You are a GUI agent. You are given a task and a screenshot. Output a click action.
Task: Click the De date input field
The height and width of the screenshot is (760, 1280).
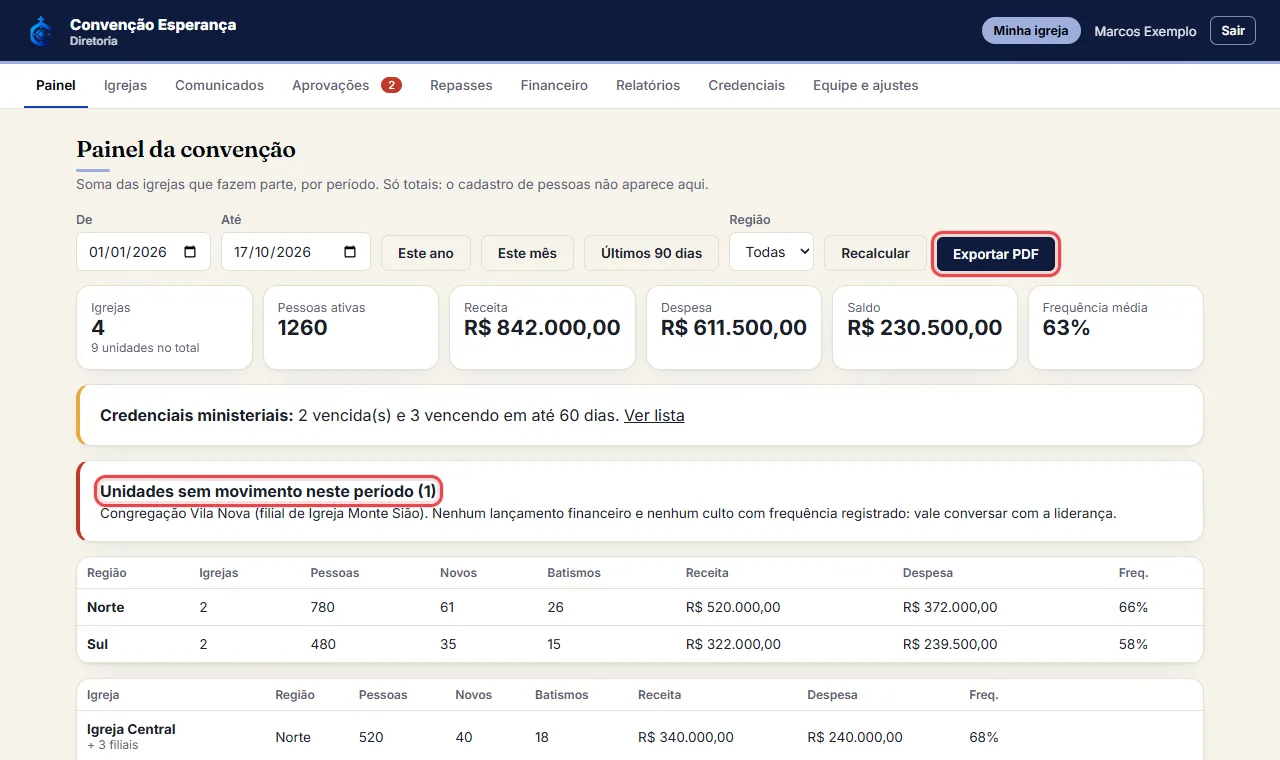[x=143, y=252]
